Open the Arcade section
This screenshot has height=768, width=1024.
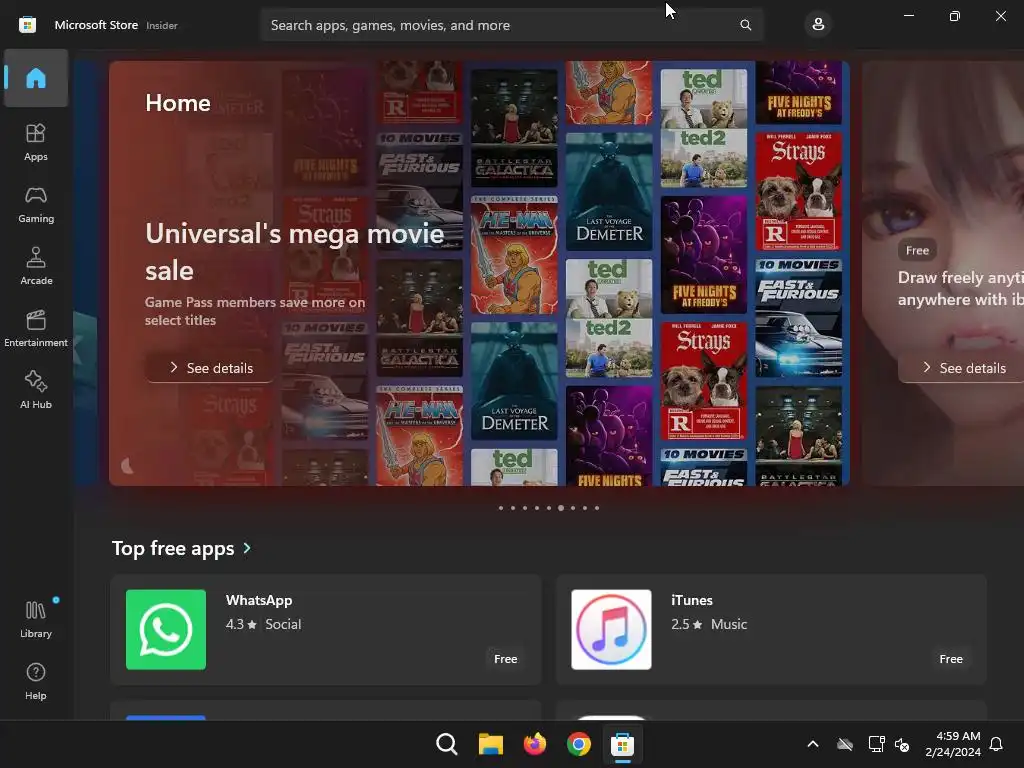click(36, 266)
